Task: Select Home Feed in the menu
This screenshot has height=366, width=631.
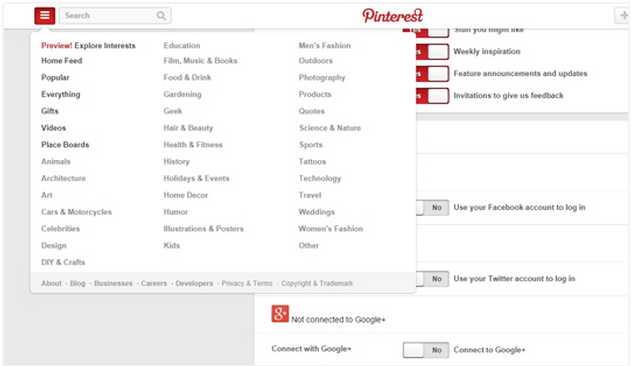Action: pyautogui.click(x=62, y=61)
